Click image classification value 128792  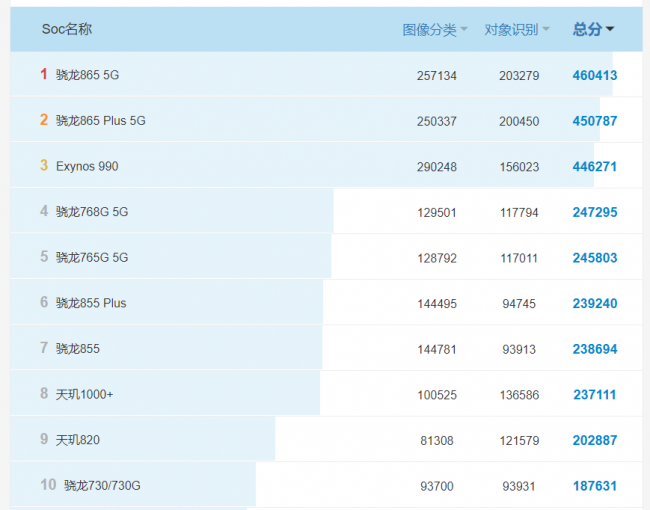tap(437, 258)
